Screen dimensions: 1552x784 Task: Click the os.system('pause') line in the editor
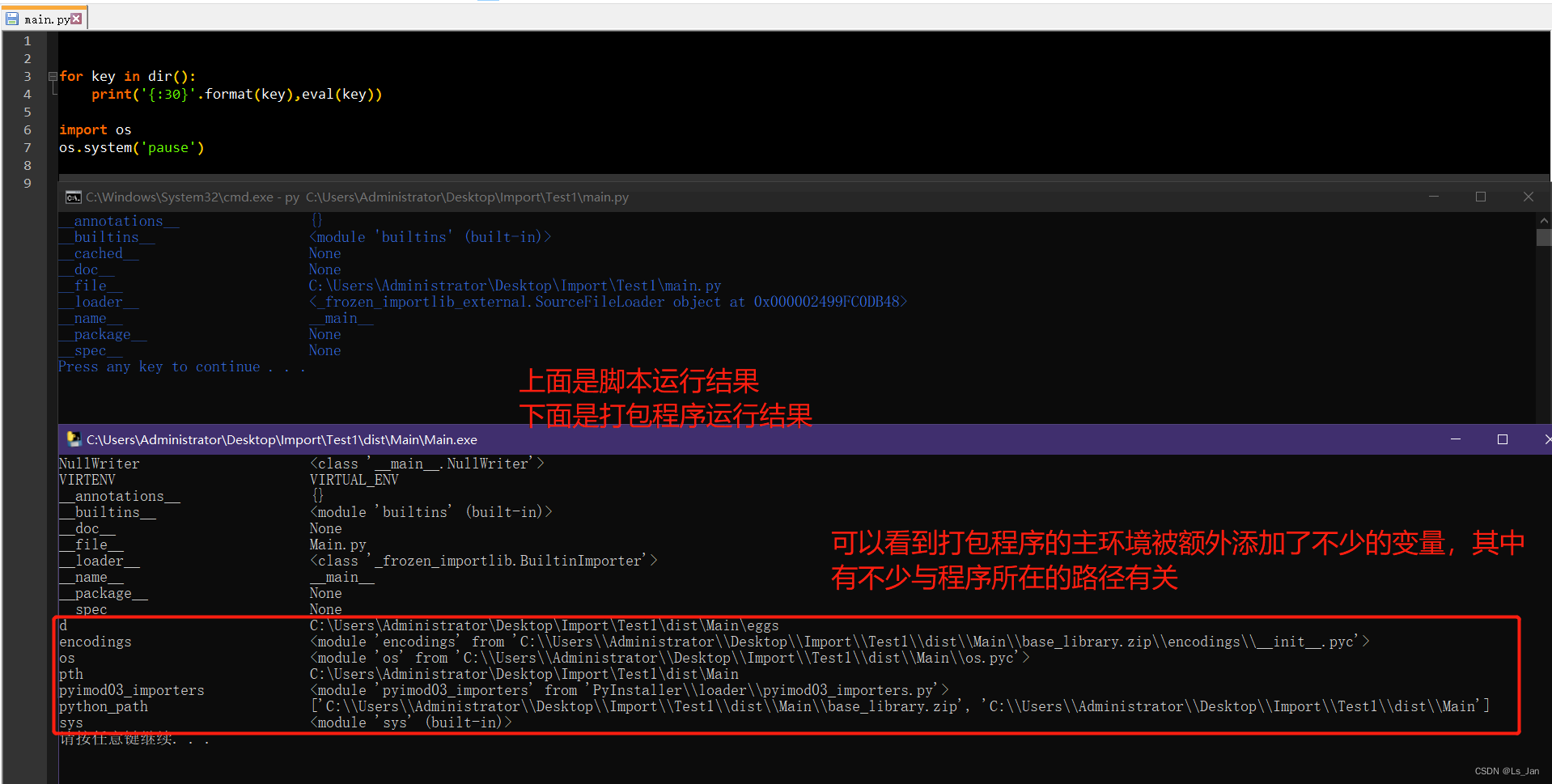(131, 147)
